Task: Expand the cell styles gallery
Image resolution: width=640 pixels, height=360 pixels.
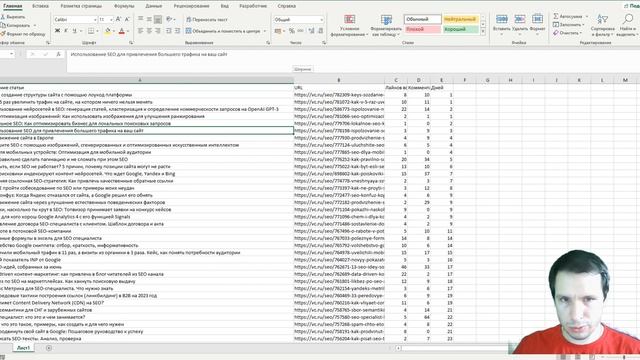Action: [483, 32]
